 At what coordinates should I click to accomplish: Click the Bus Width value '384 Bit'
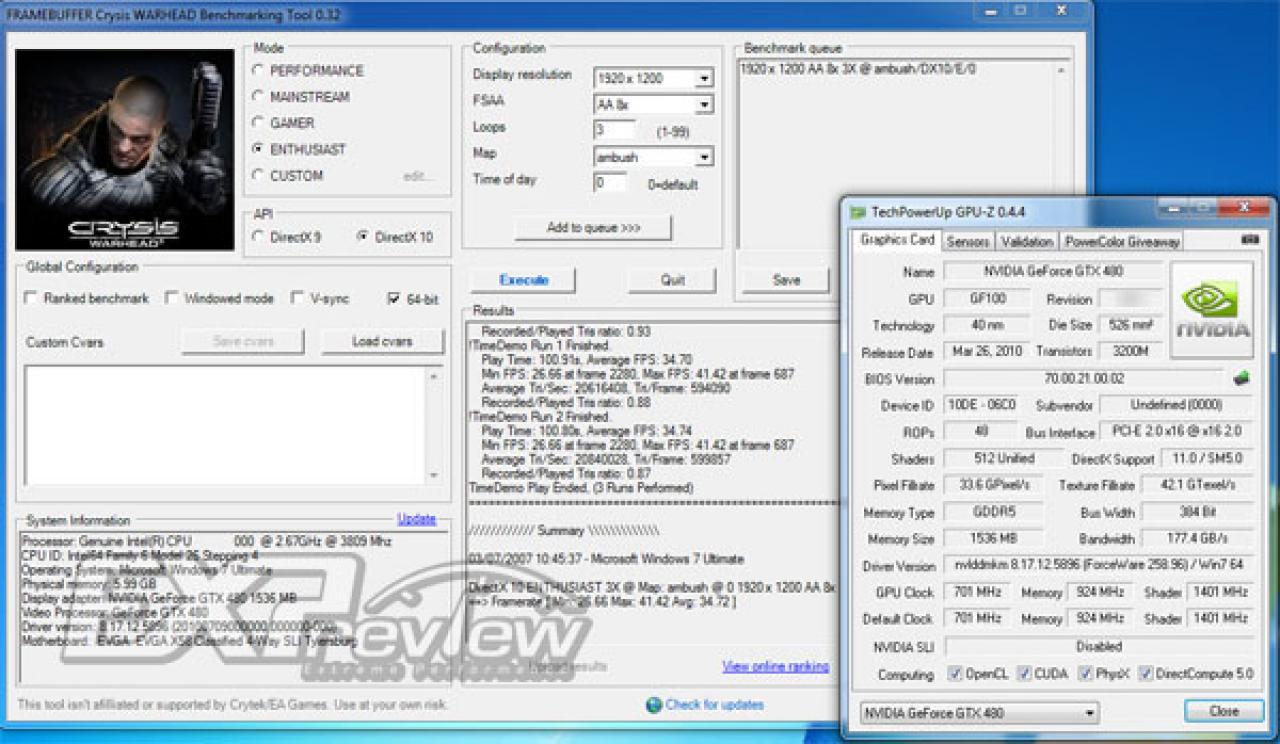[x=1196, y=512]
